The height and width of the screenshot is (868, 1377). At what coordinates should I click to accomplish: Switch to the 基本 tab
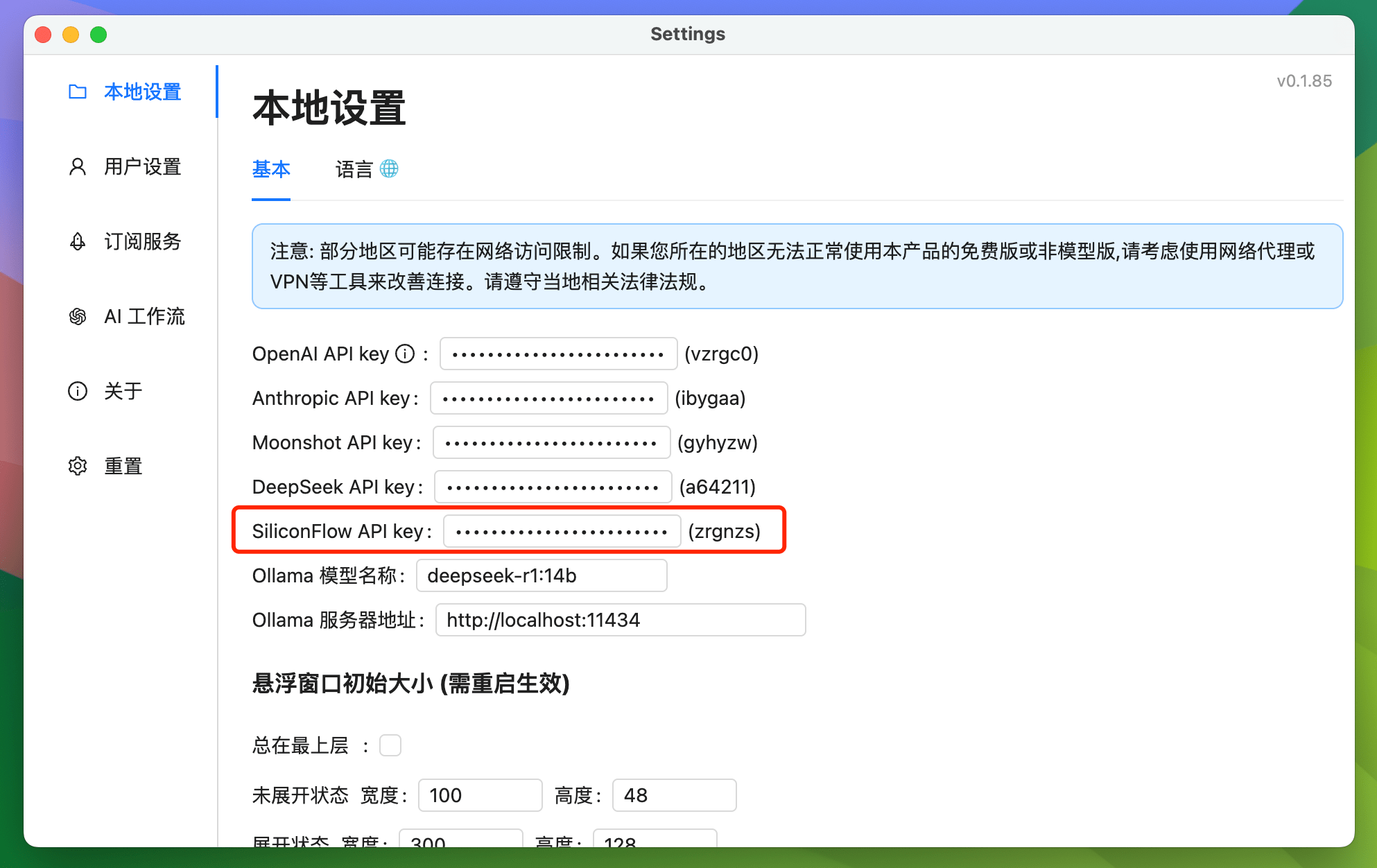[x=271, y=169]
